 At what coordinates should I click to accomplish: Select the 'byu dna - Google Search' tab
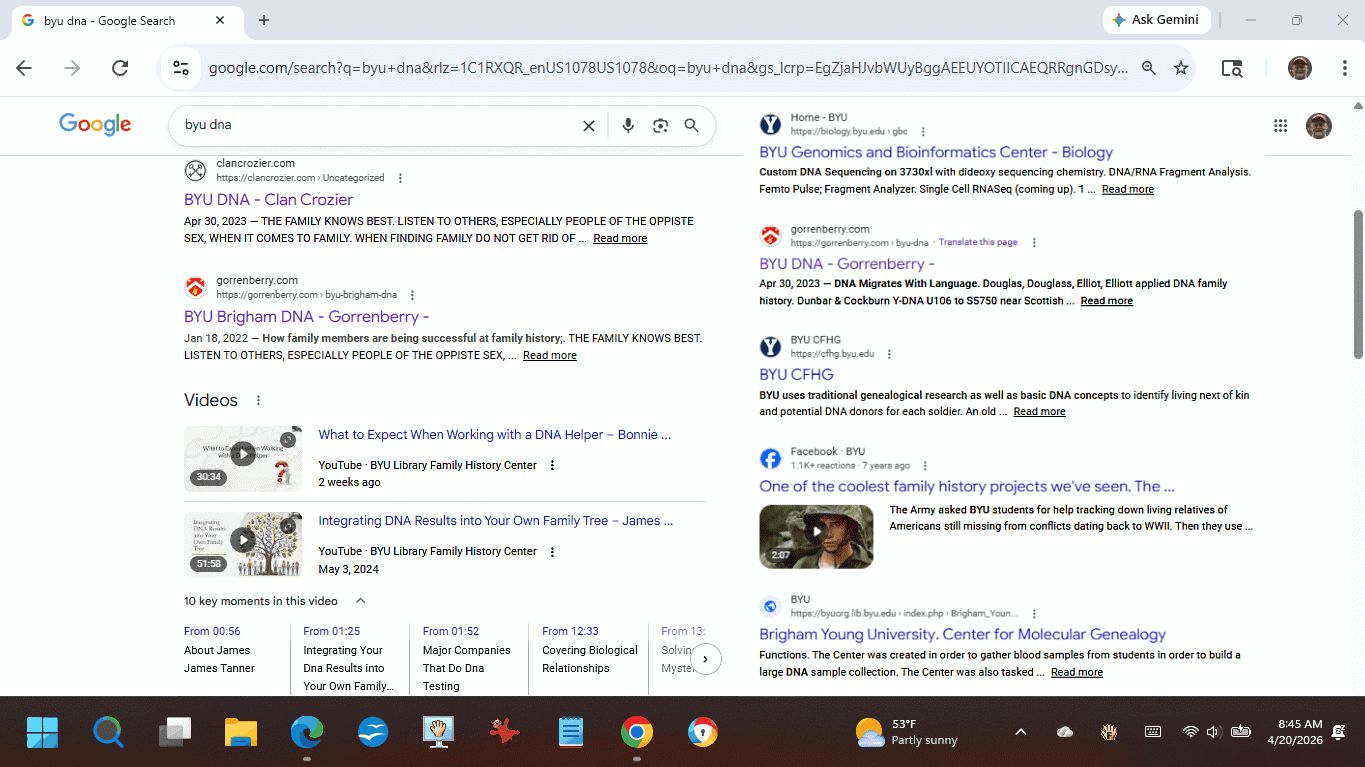click(x=110, y=20)
